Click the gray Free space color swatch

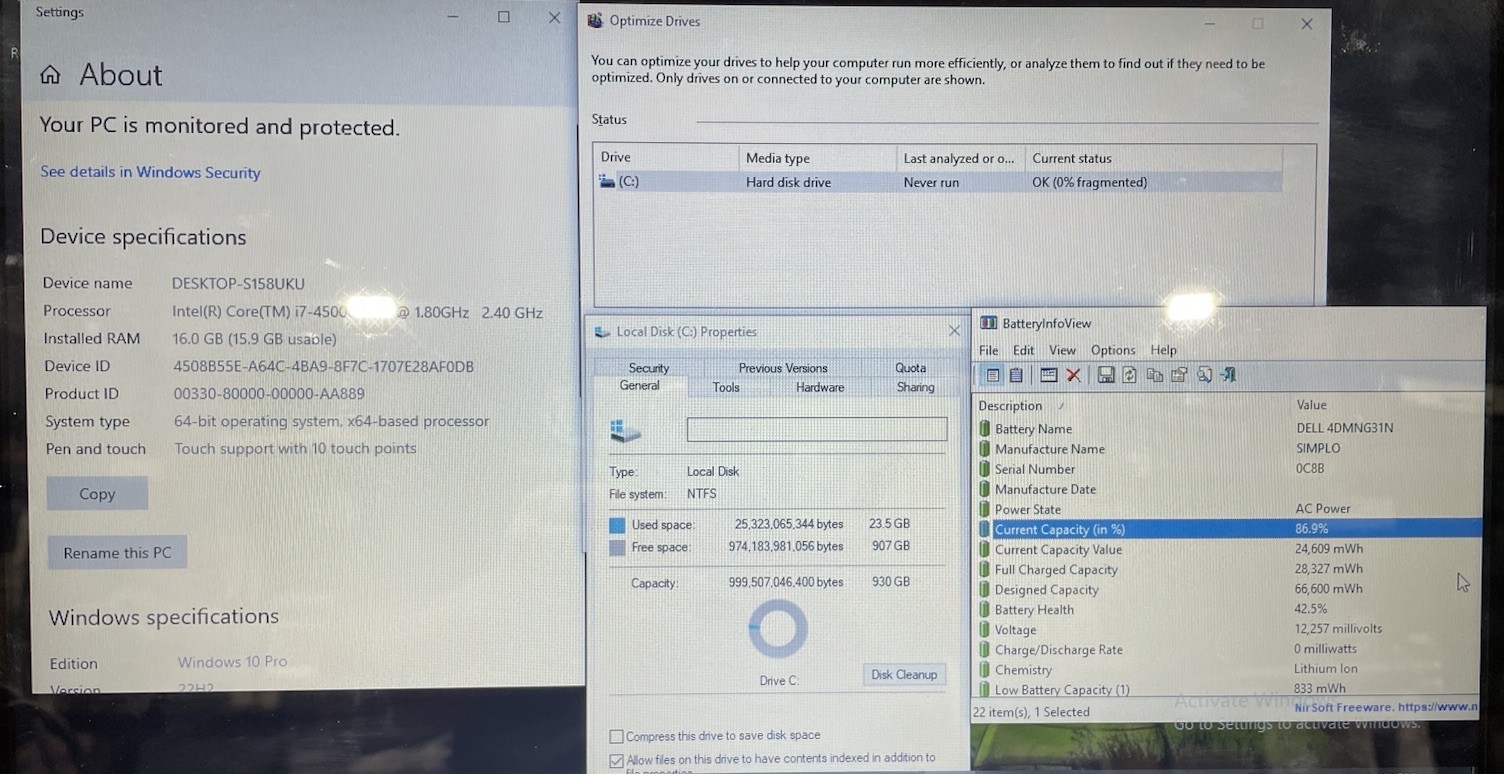coord(617,547)
